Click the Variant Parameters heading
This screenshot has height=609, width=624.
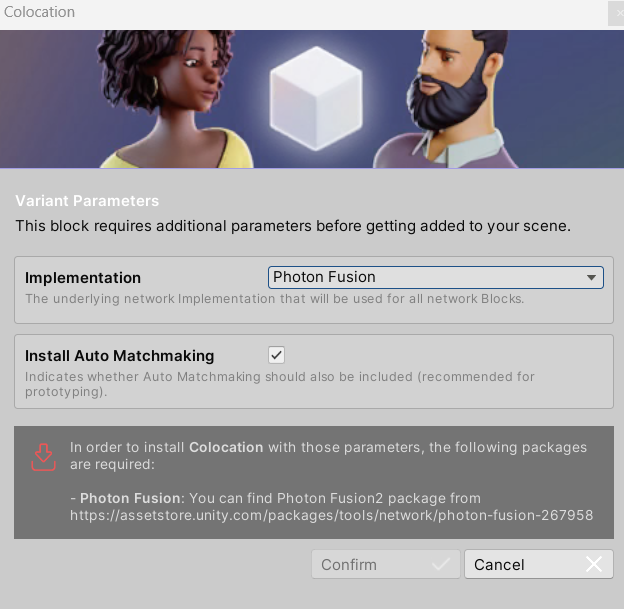[x=87, y=201]
